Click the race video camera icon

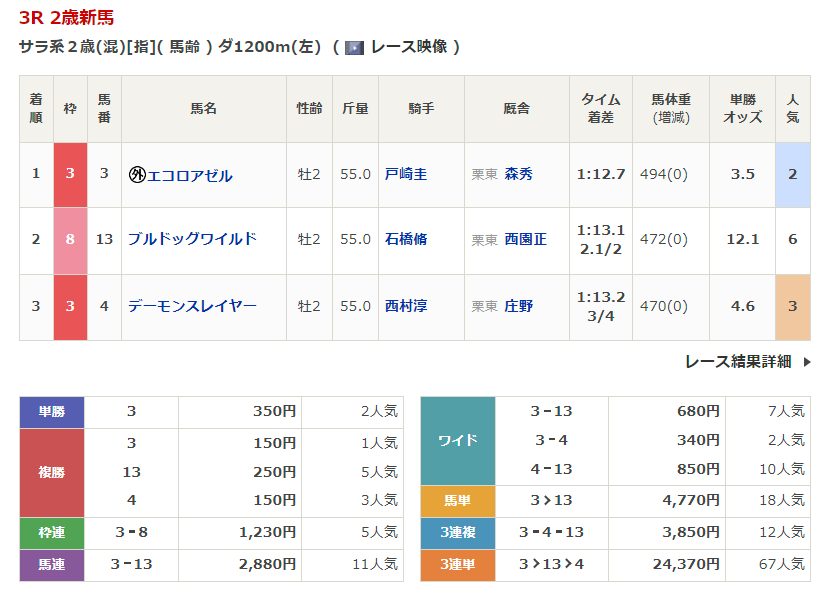click(354, 47)
